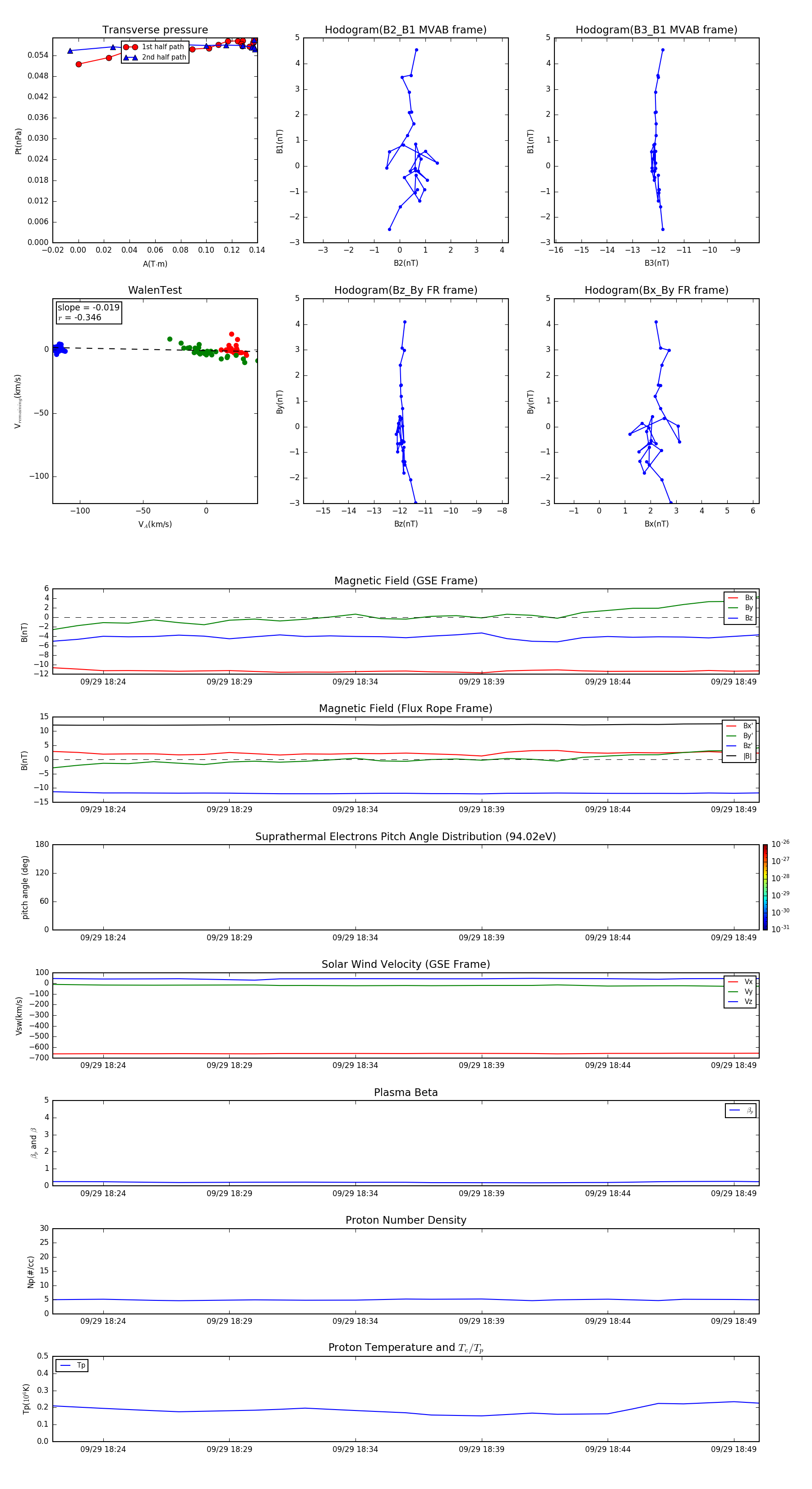Select '2nd half path' legend entry
Viewport: 812px width, 1489px height.
(x=155, y=57)
